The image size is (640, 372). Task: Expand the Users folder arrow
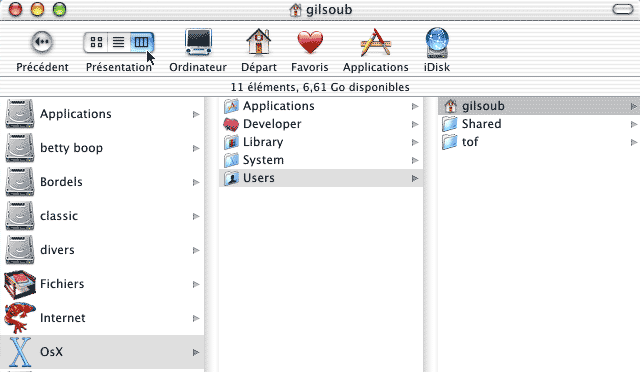415,178
